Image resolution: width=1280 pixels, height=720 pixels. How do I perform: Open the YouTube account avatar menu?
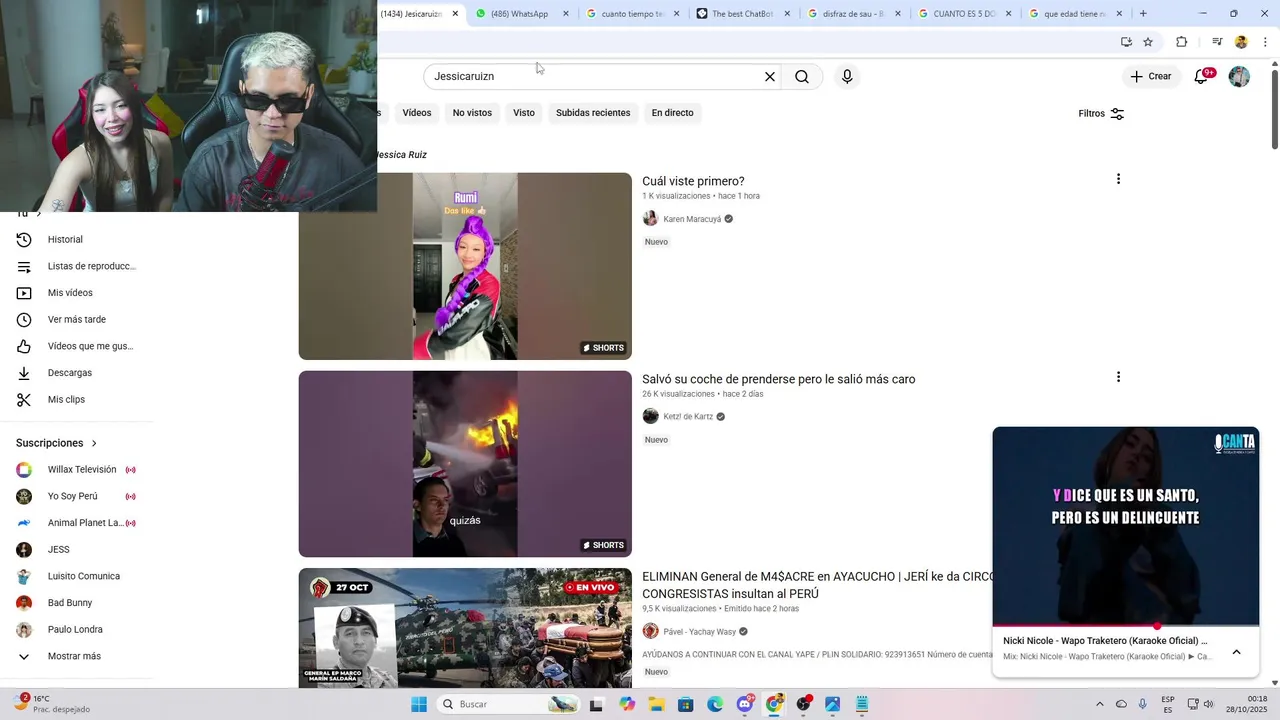pos(1239,76)
